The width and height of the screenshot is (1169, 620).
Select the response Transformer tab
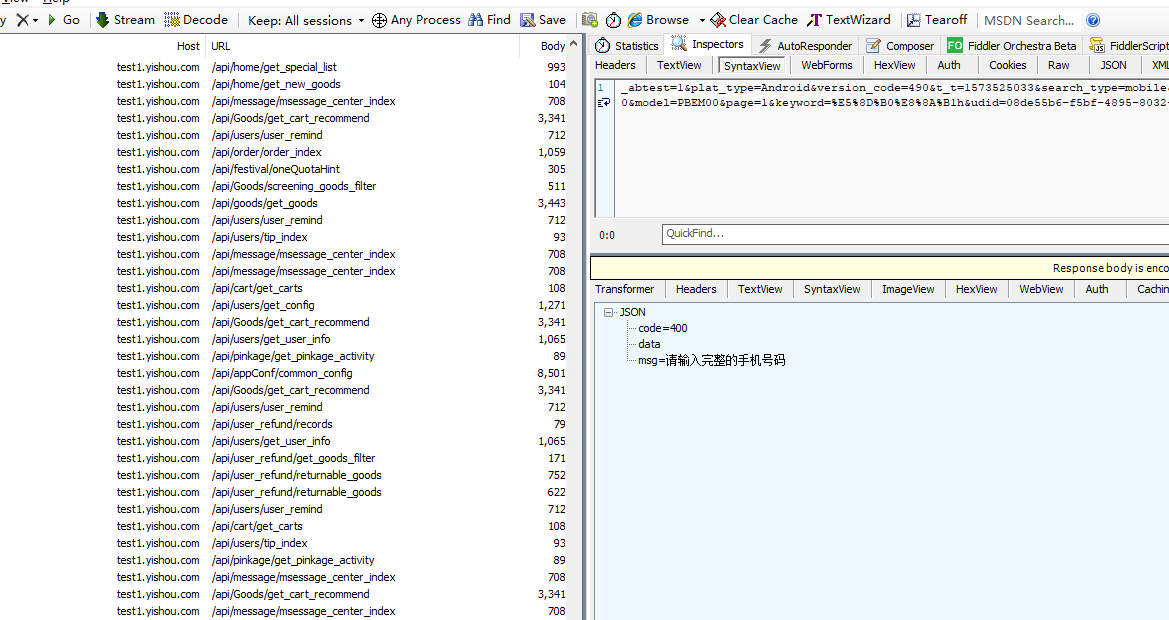point(625,289)
